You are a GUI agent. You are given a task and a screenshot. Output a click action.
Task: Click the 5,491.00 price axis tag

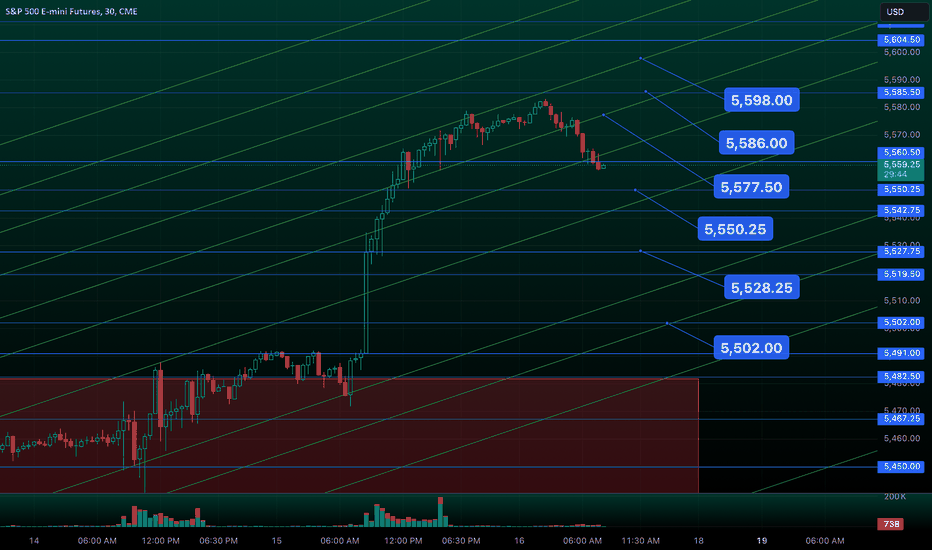point(901,353)
